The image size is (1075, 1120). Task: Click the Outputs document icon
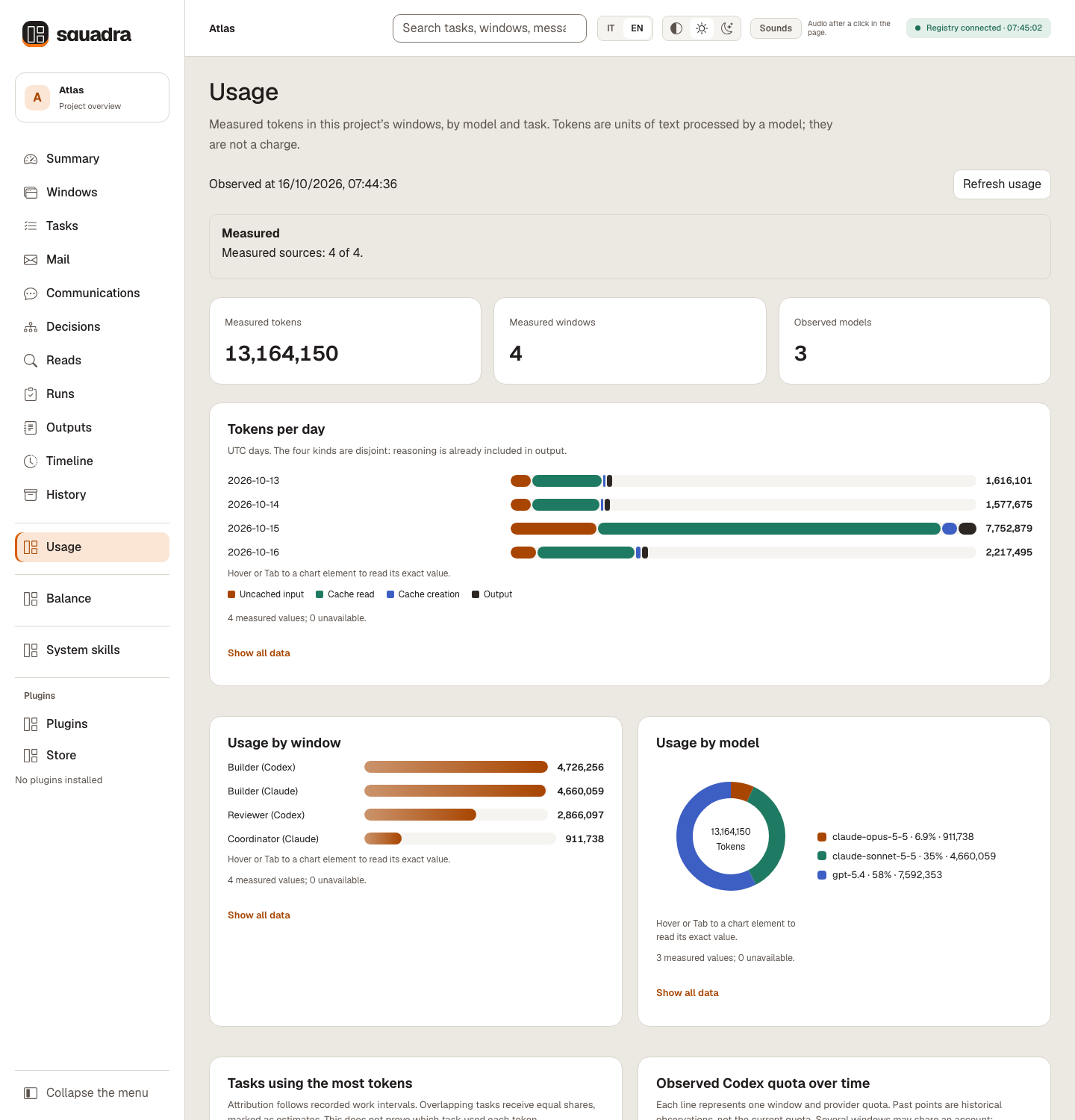tap(31, 428)
